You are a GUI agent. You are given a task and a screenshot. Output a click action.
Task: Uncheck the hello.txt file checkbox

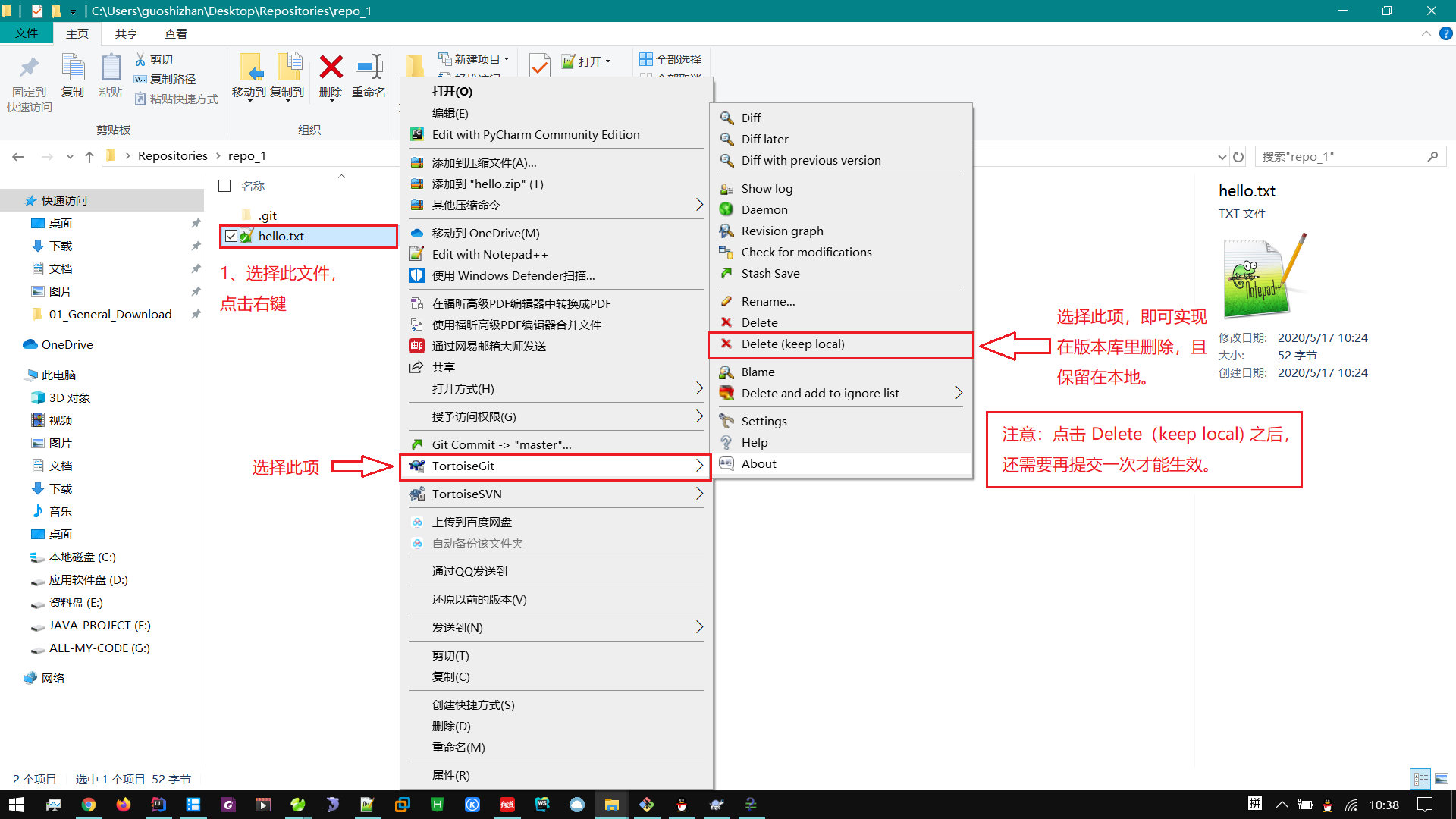(x=231, y=236)
